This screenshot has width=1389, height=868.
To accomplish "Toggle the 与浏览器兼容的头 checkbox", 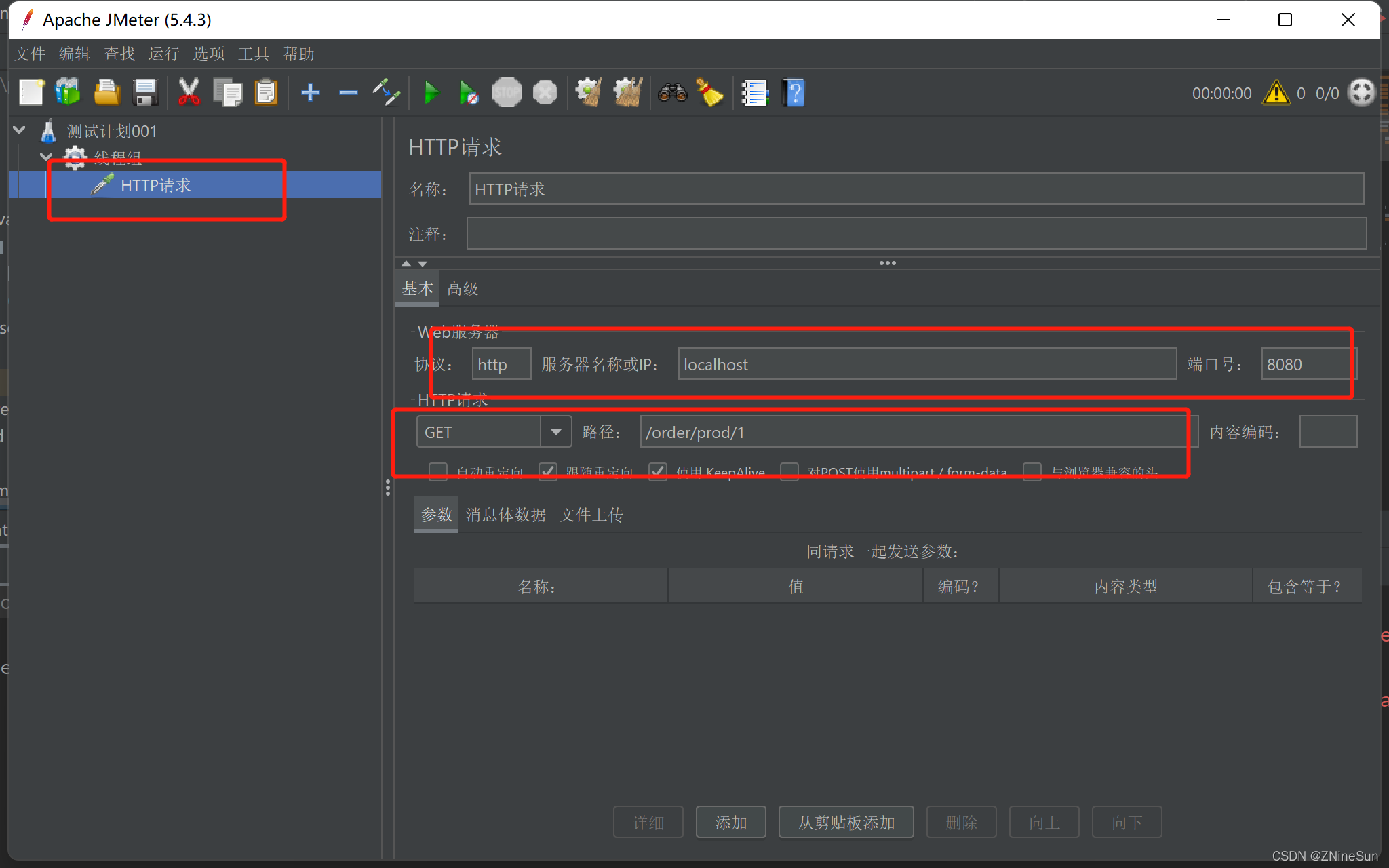I will click(x=1032, y=471).
